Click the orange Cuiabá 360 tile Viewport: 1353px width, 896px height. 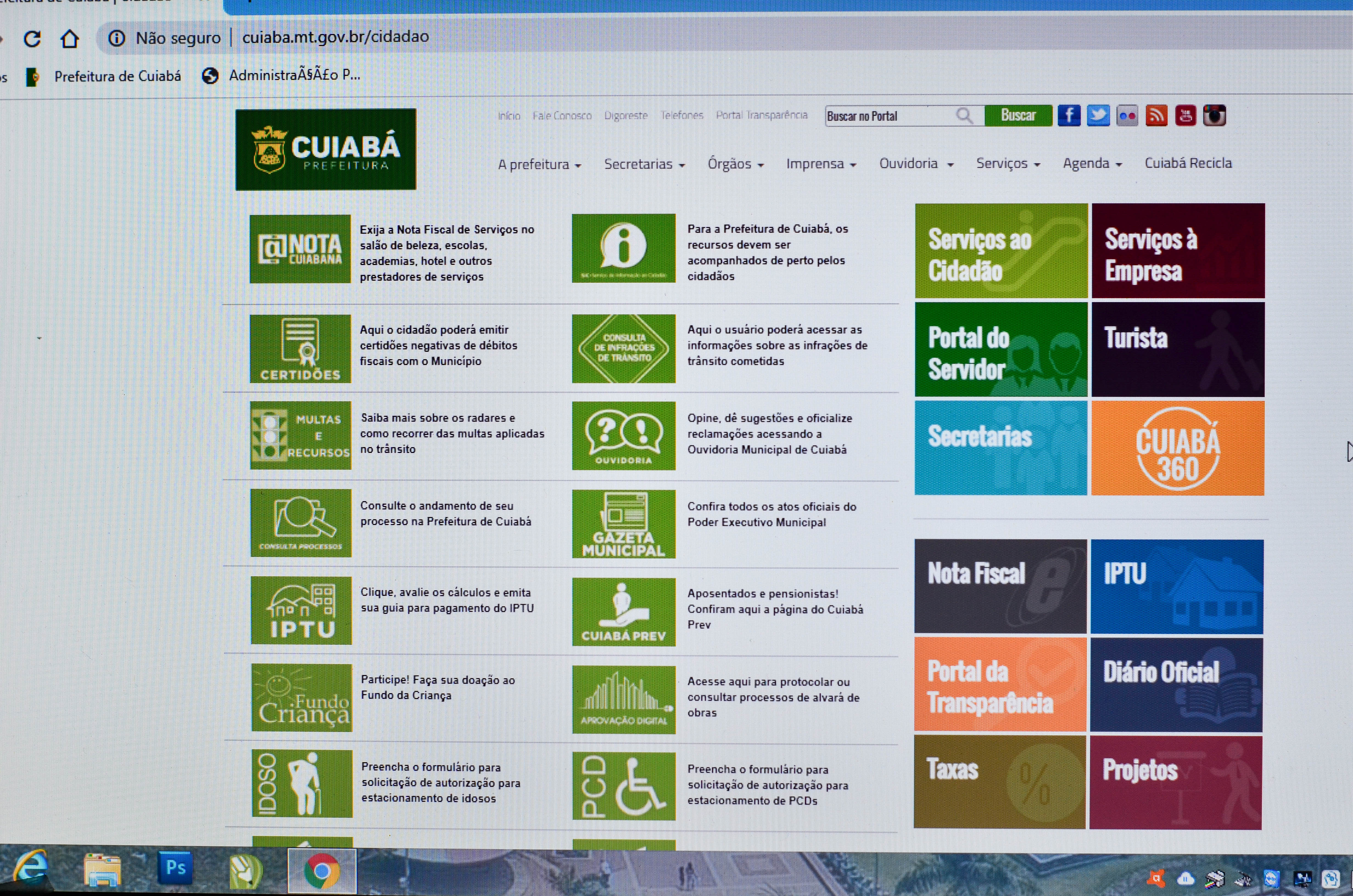pos(1178,448)
